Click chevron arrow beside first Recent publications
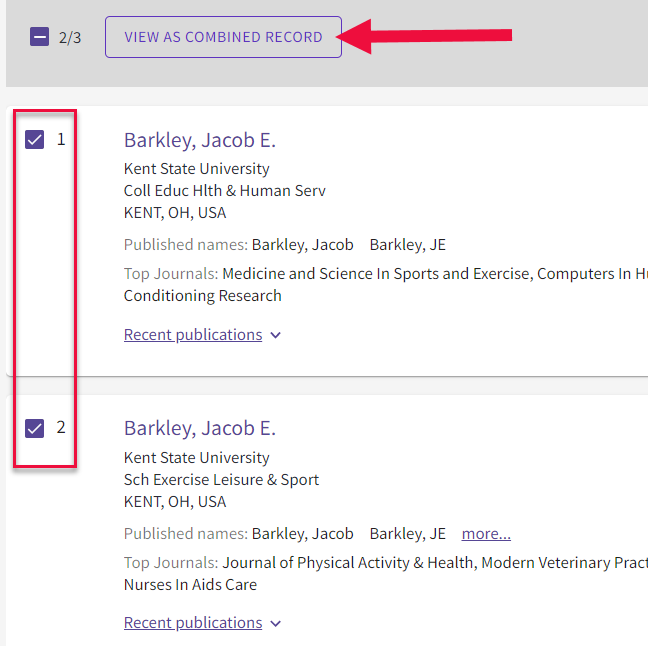Screen dimensions: 648x646 [x=276, y=336]
